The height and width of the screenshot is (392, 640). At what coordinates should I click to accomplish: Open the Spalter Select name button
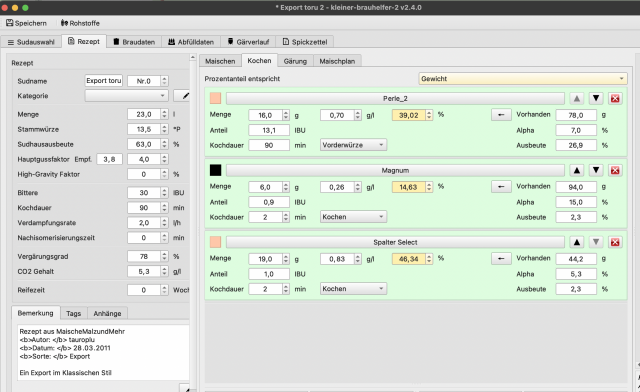click(x=395, y=242)
